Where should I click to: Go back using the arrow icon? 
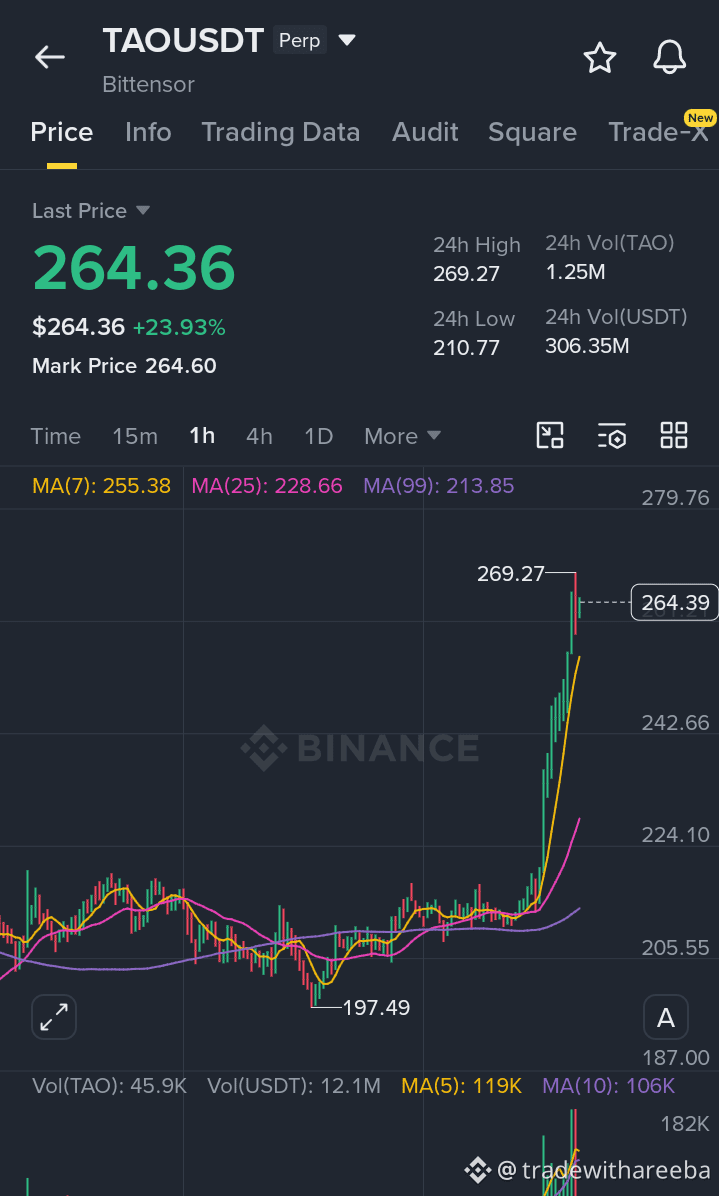[50, 57]
